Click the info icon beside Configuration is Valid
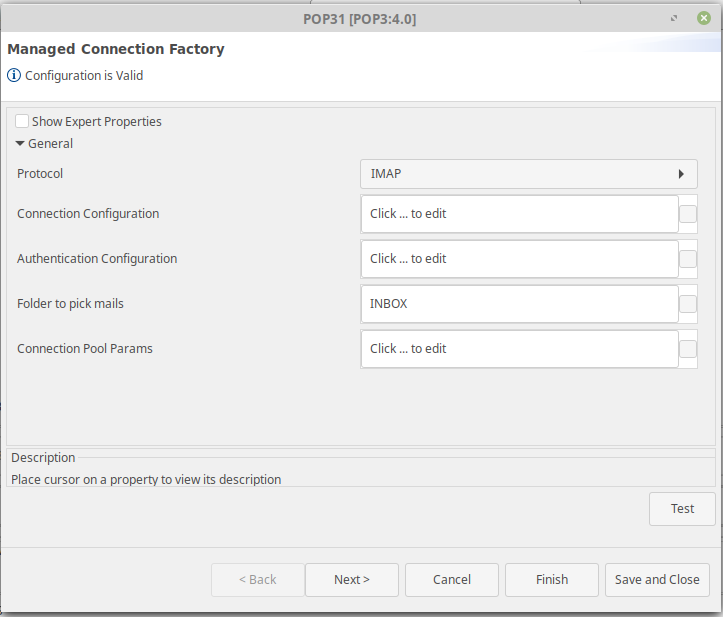Image resolution: width=723 pixels, height=617 pixels. [x=14, y=75]
